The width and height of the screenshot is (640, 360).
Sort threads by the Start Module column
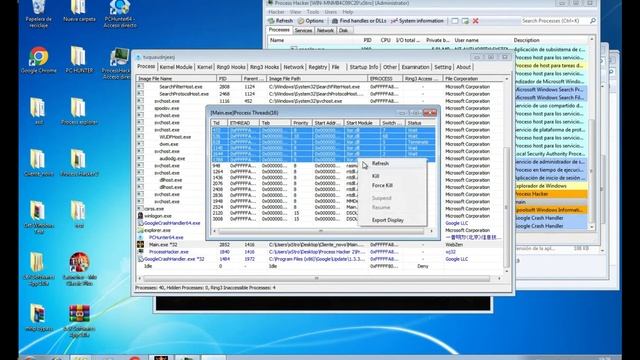361,123
